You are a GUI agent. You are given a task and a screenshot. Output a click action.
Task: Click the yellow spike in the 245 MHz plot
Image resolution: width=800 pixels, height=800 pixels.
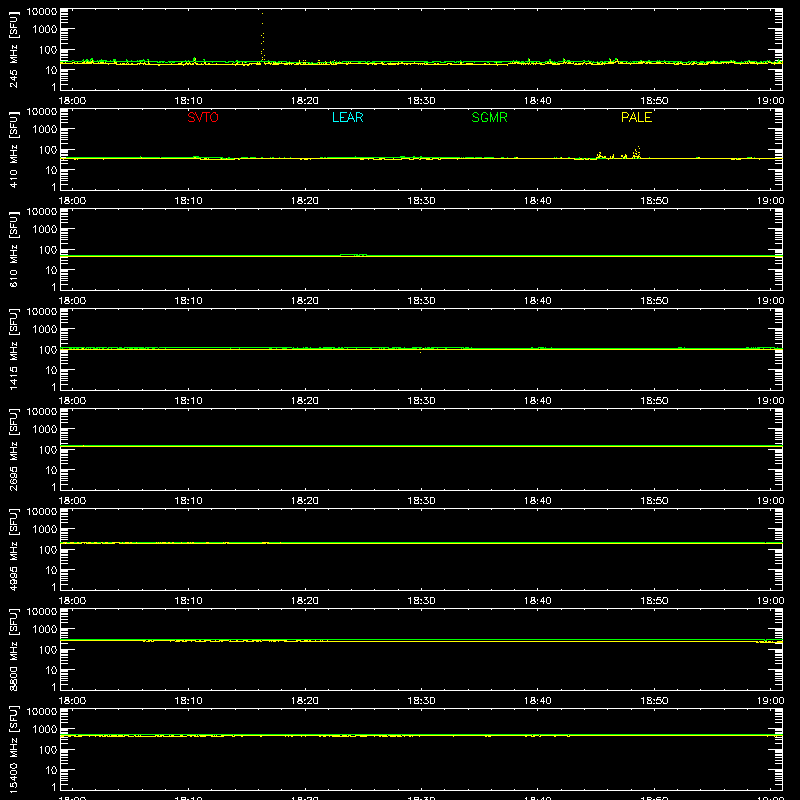262,37
